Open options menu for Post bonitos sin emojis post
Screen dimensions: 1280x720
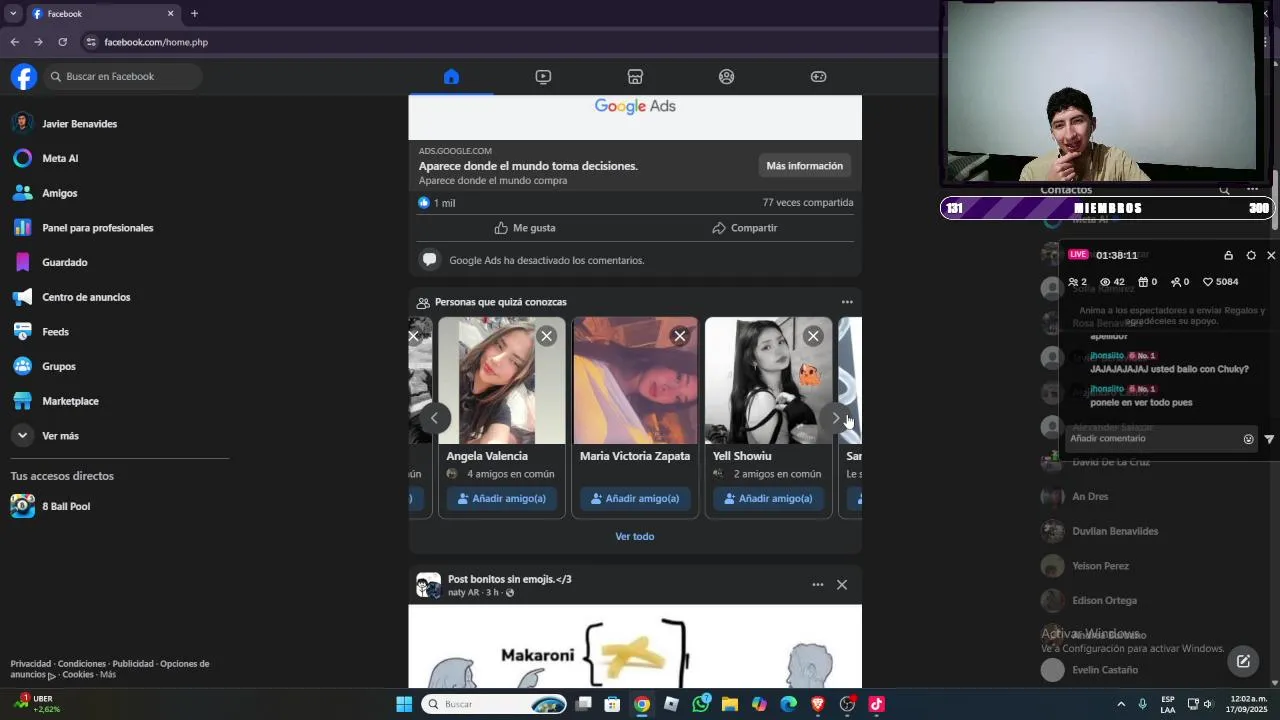pyautogui.click(x=818, y=585)
